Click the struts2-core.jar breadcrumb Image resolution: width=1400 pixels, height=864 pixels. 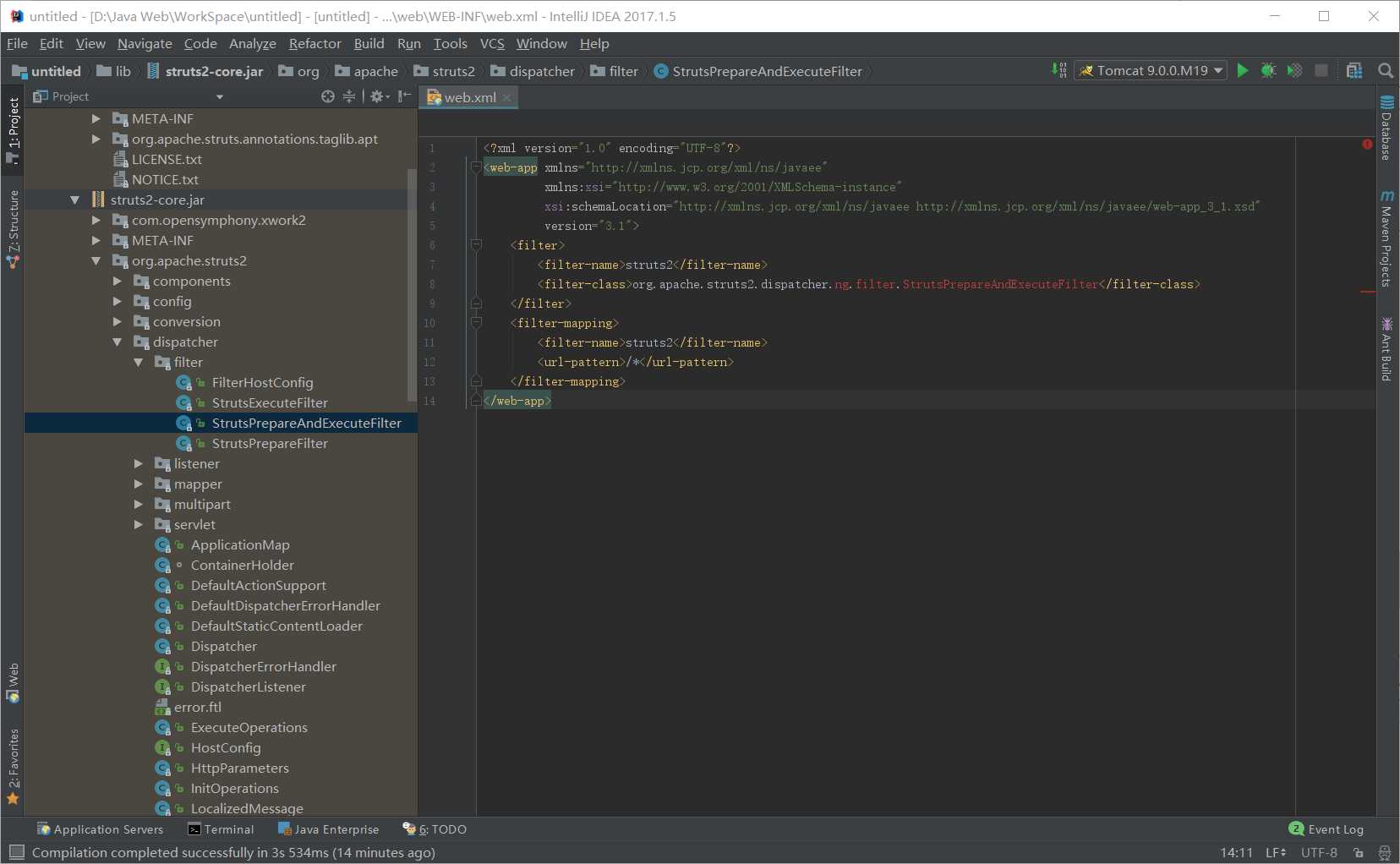click(x=205, y=71)
